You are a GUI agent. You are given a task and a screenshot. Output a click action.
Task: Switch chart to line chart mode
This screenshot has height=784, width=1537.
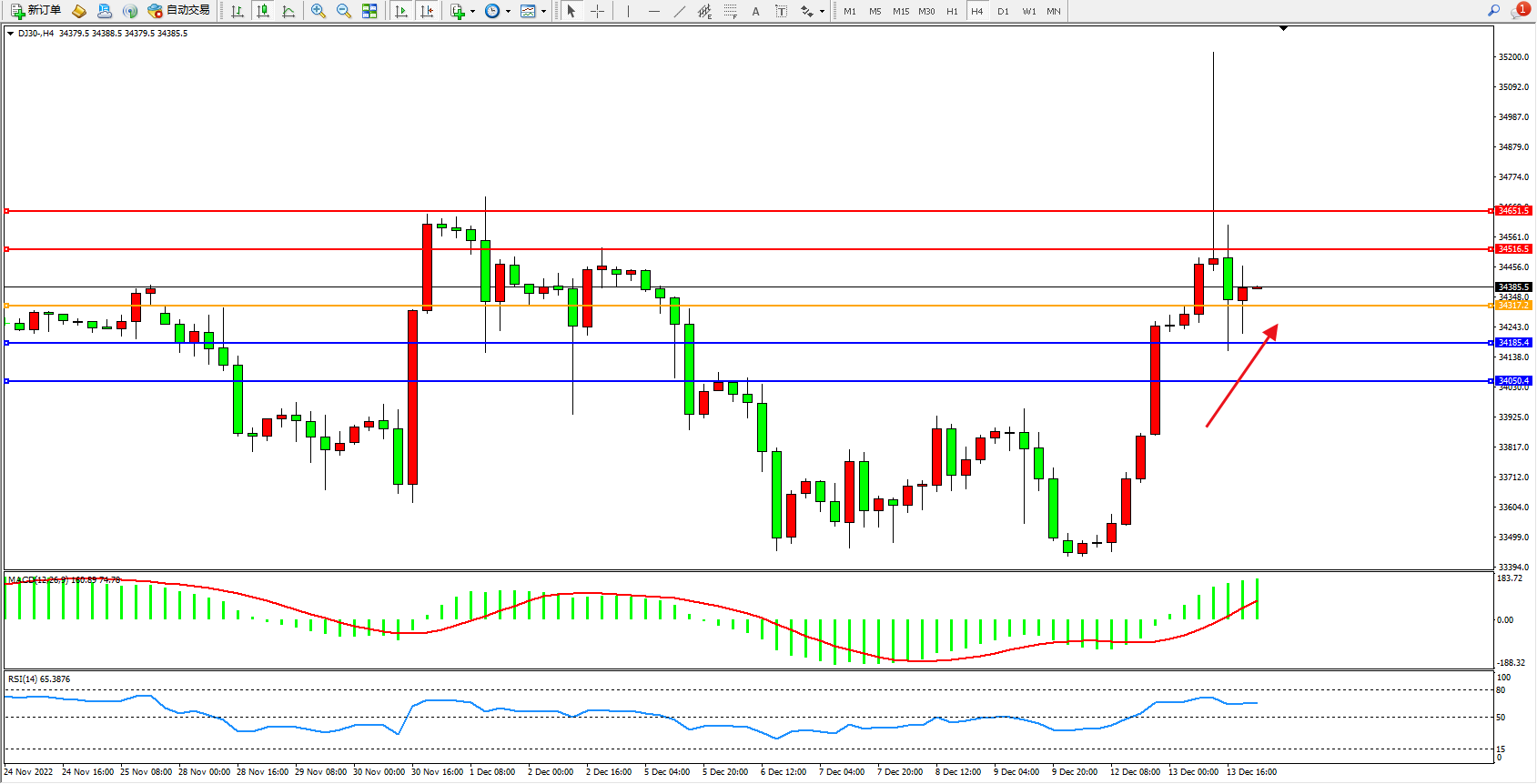click(288, 11)
